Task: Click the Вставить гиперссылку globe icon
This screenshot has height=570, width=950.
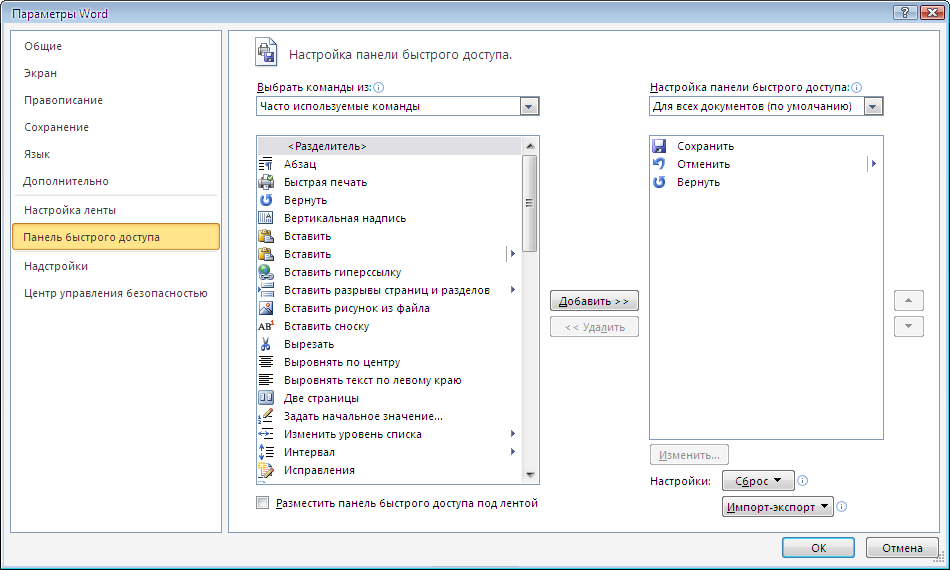Action: coord(265,272)
